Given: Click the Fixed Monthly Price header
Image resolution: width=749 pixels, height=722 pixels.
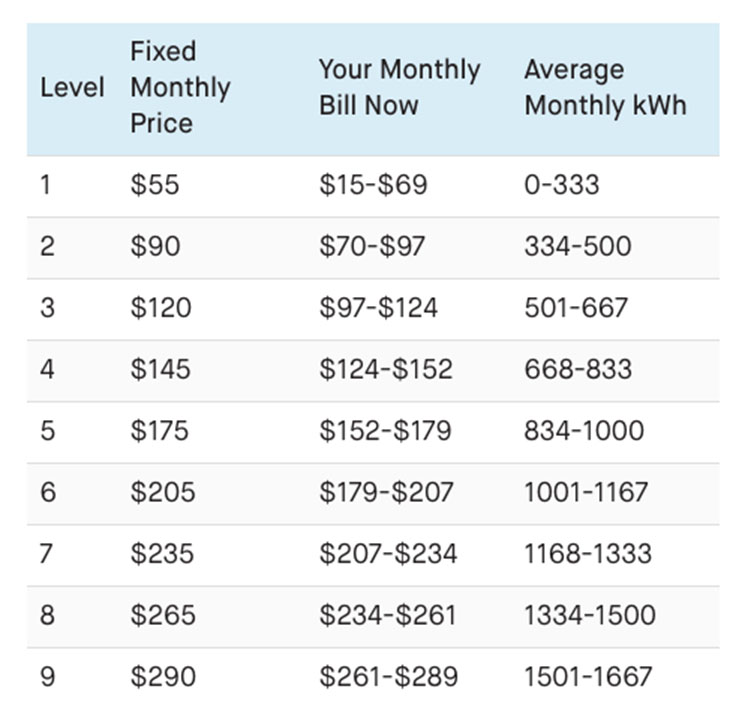Looking at the screenshot, I should pos(180,87).
